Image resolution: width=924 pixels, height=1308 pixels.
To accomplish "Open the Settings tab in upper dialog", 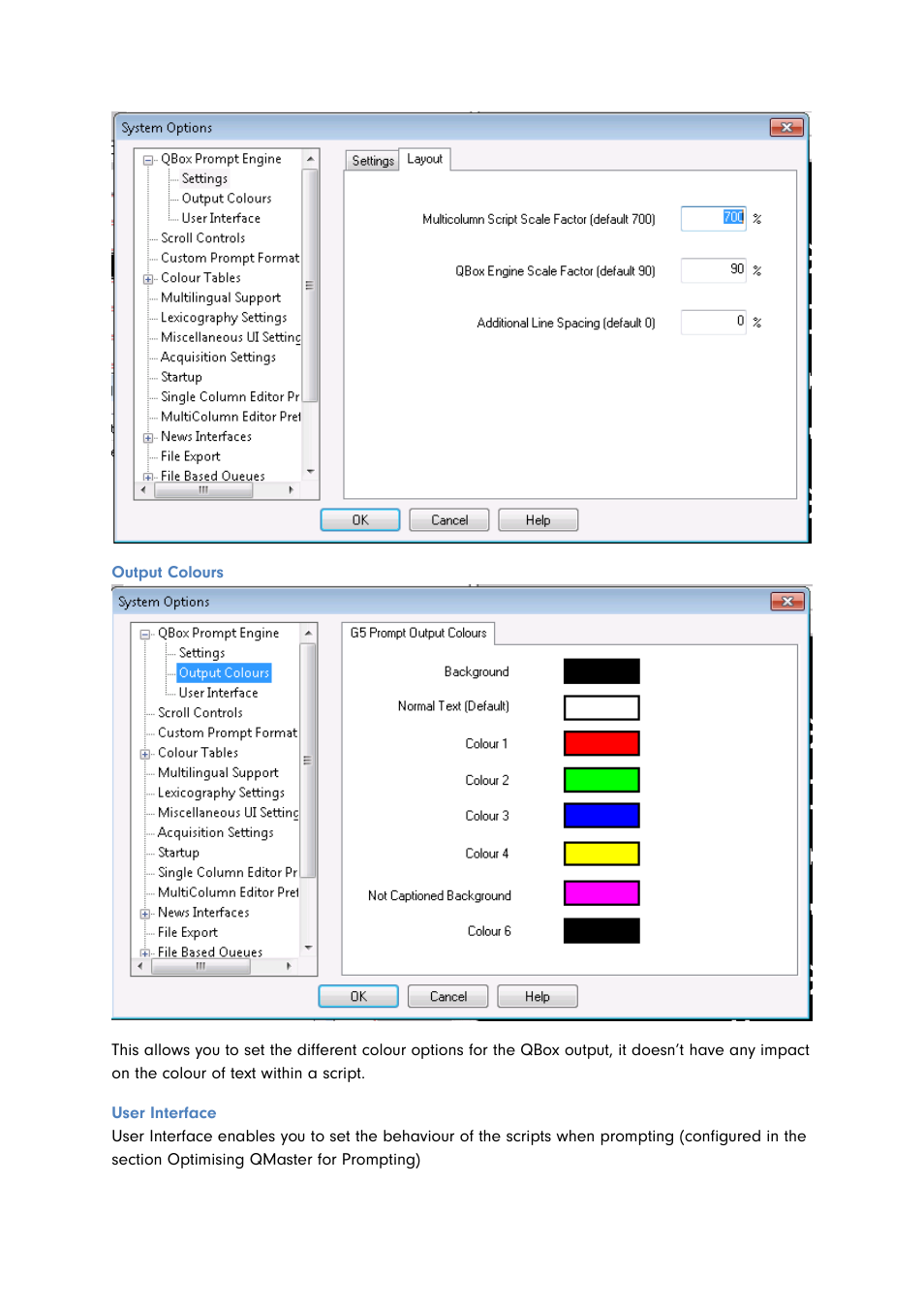I will point(373,161).
